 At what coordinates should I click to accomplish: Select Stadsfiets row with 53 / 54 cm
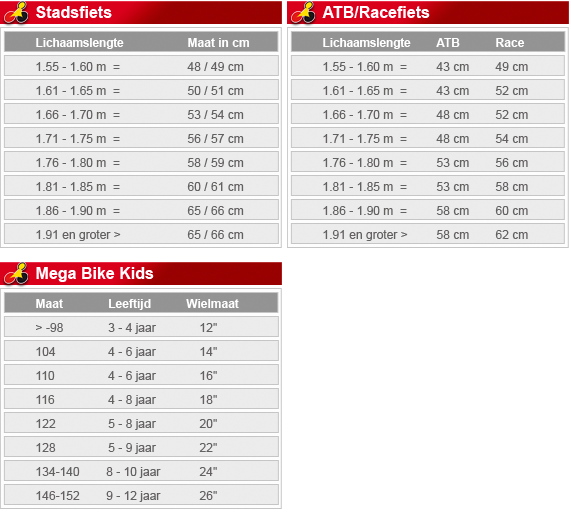click(x=141, y=114)
